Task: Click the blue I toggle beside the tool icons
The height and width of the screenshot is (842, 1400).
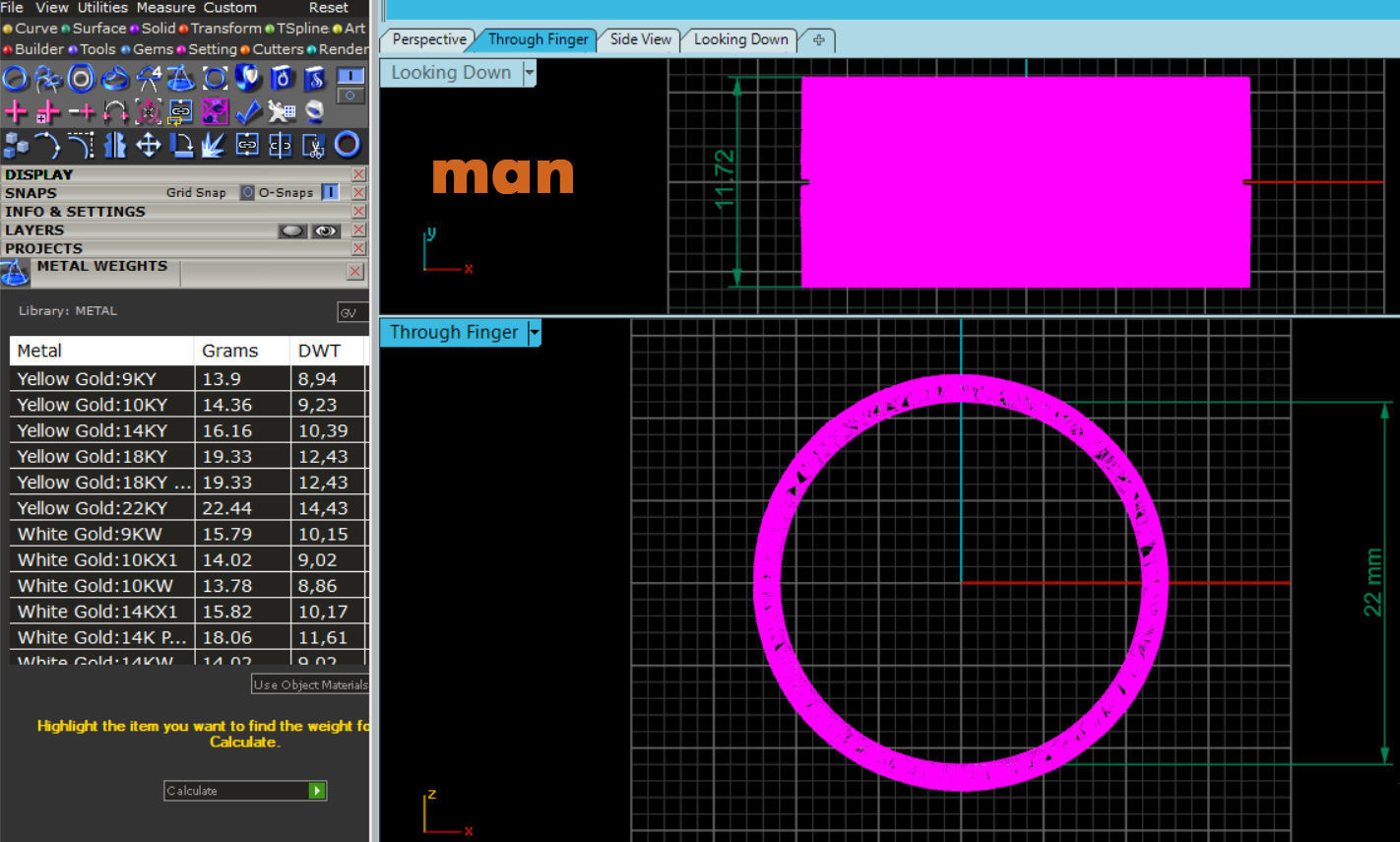Action: tap(351, 76)
